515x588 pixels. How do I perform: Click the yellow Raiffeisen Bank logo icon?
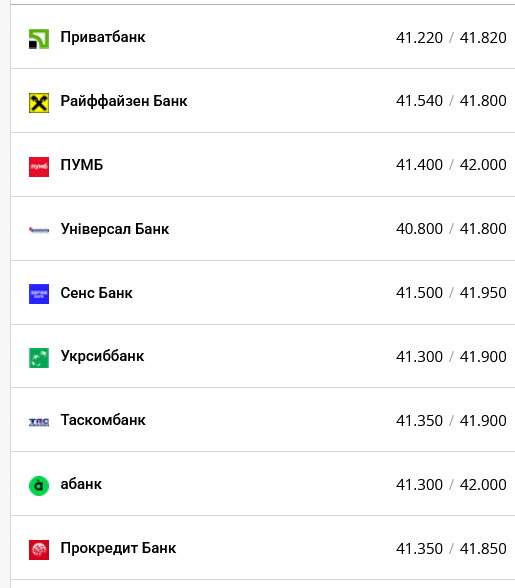39,103
